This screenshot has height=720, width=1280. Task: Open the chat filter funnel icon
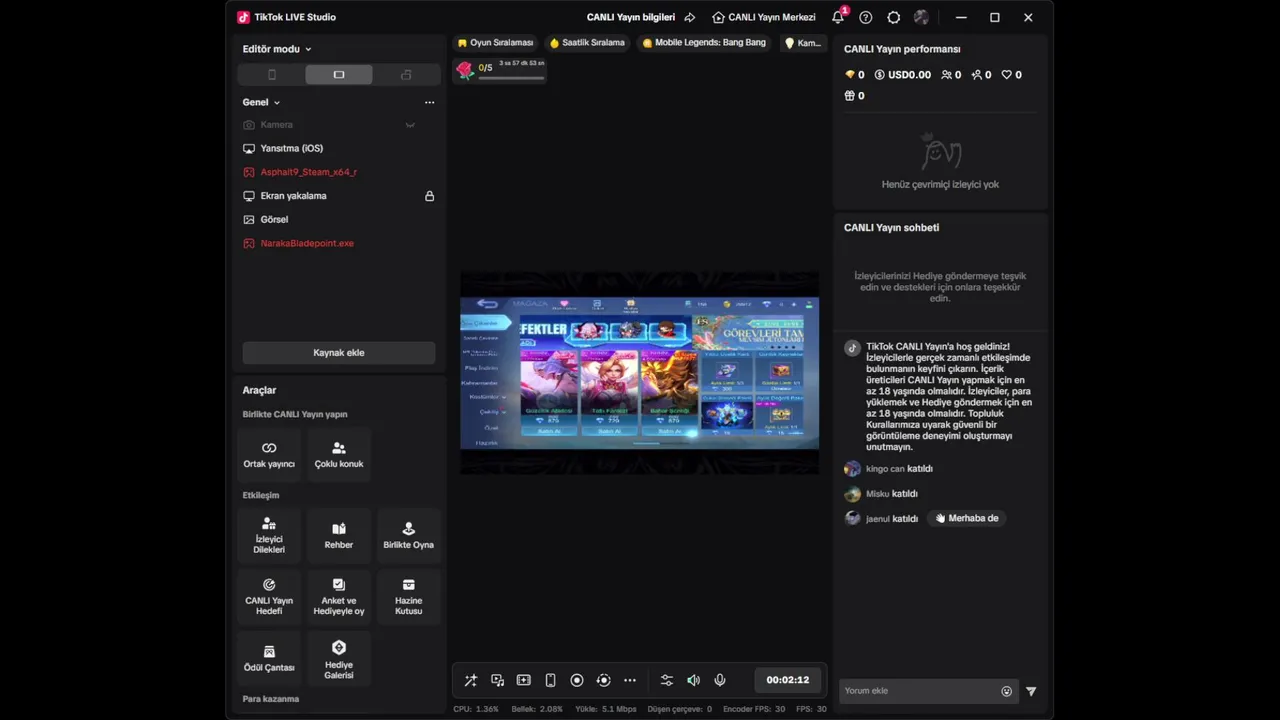1031,691
